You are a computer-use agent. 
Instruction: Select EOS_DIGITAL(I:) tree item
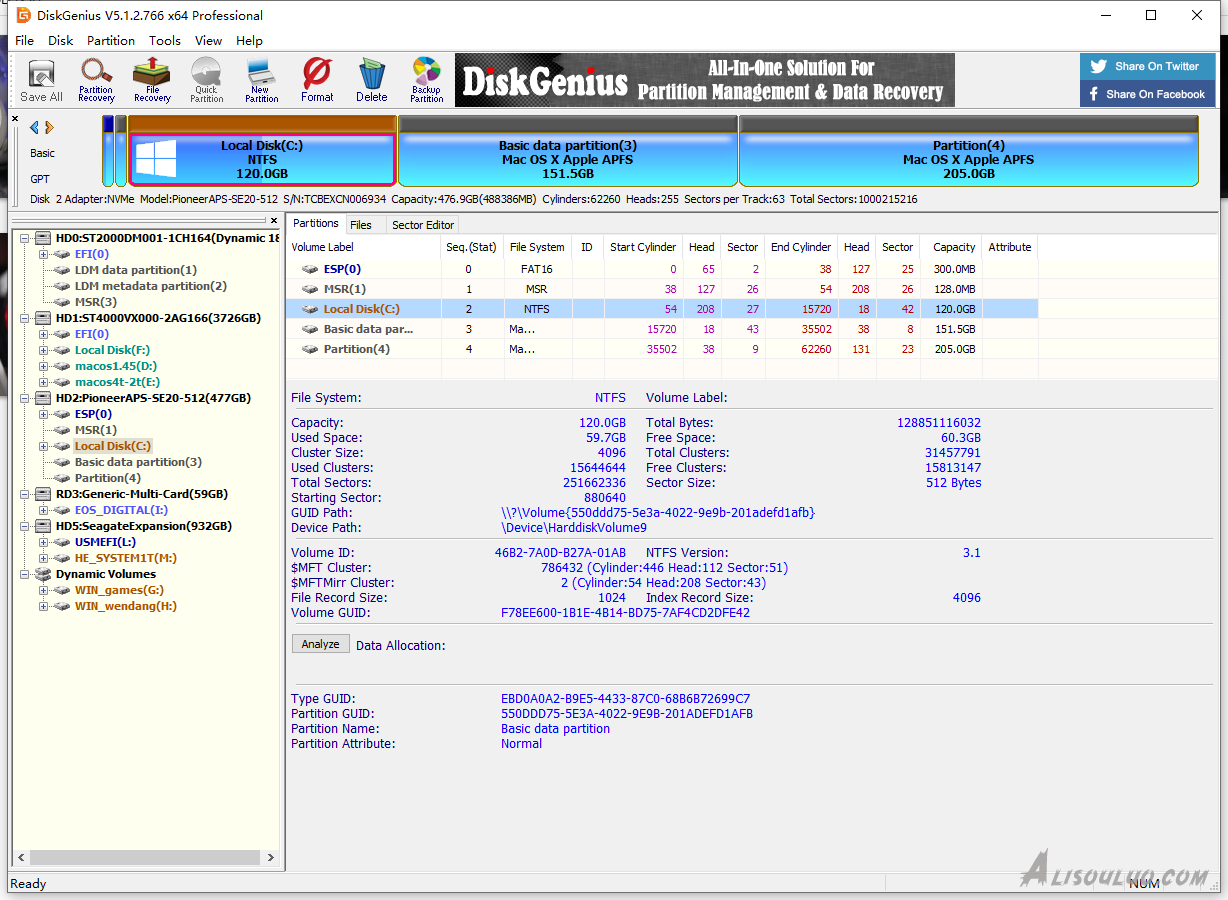click(x=121, y=510)
